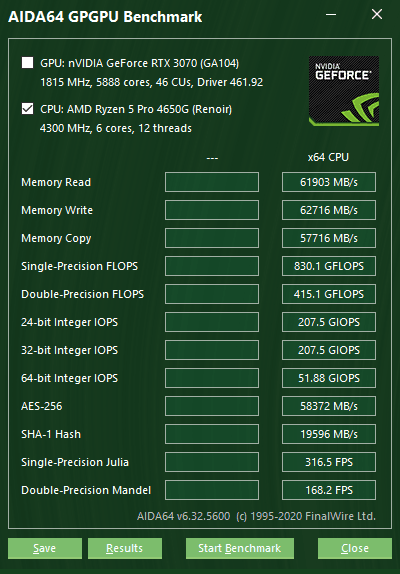This screenshot has height=574, width=400.
Task: Click the empty Memory Copy GPU result box
Action: [212, 238]
